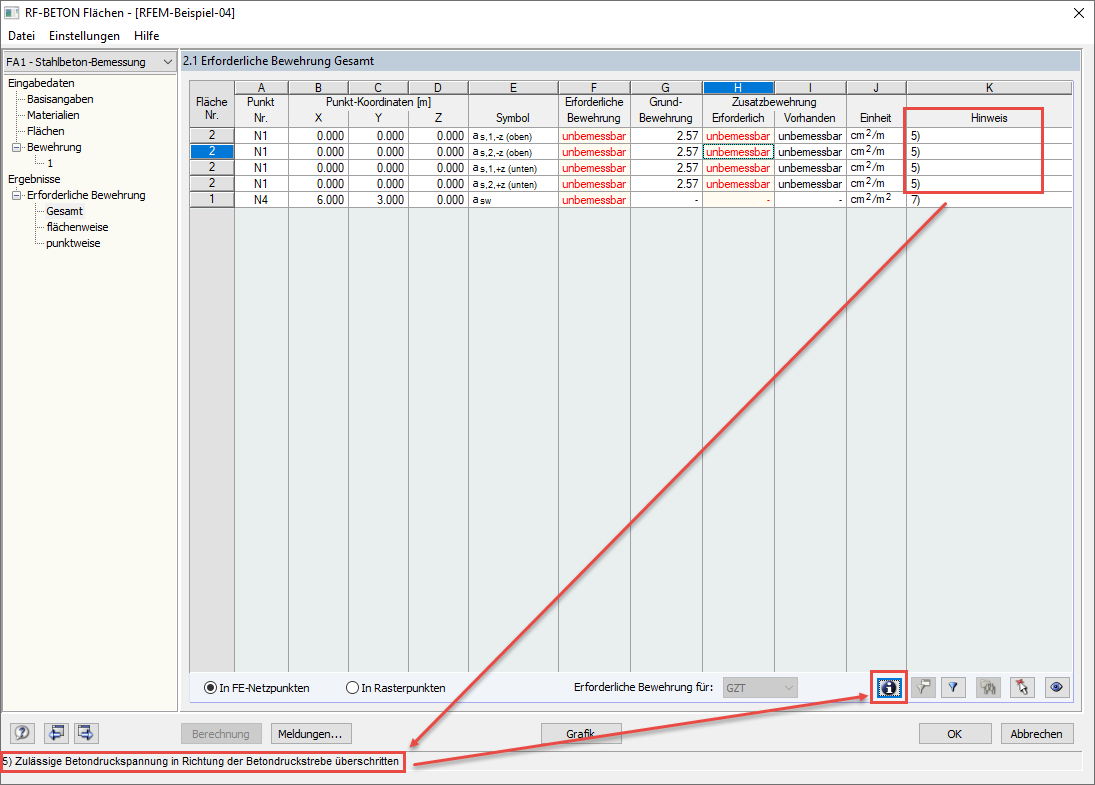The height and width of the screenshot is (785, 1095).
Task: Toggle the eye view-mode icon
Action: (x=1057, y=688)
